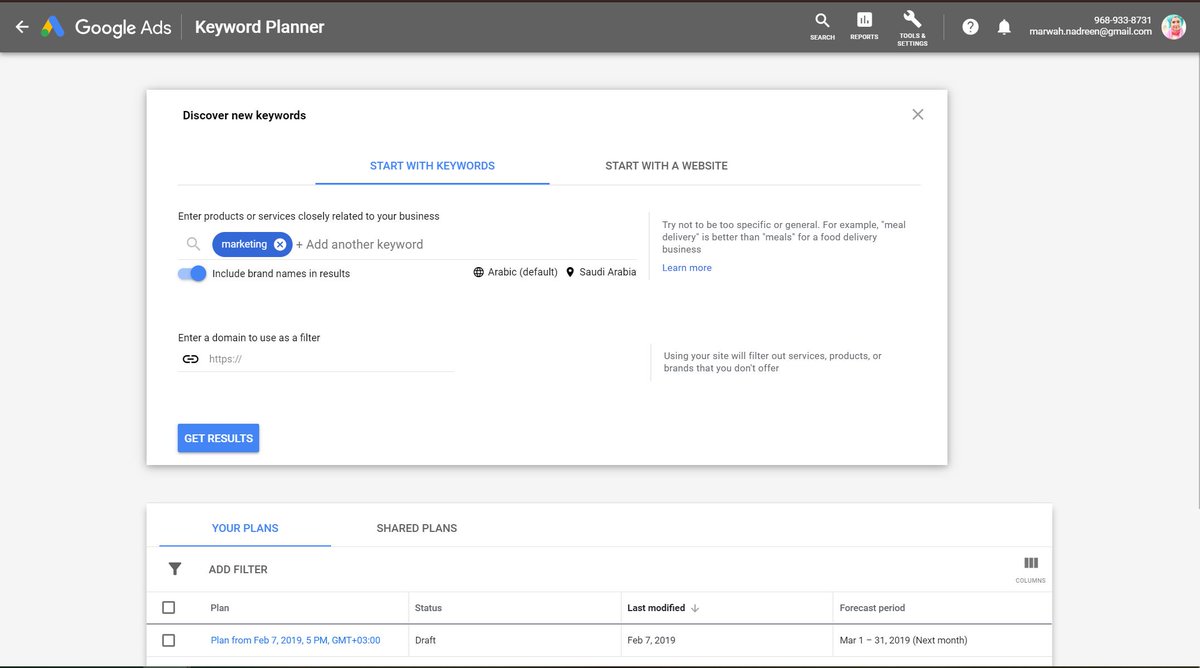1200x668 pixels.
Task: Click account number 968-933-8731
Action: point(1122,20)
